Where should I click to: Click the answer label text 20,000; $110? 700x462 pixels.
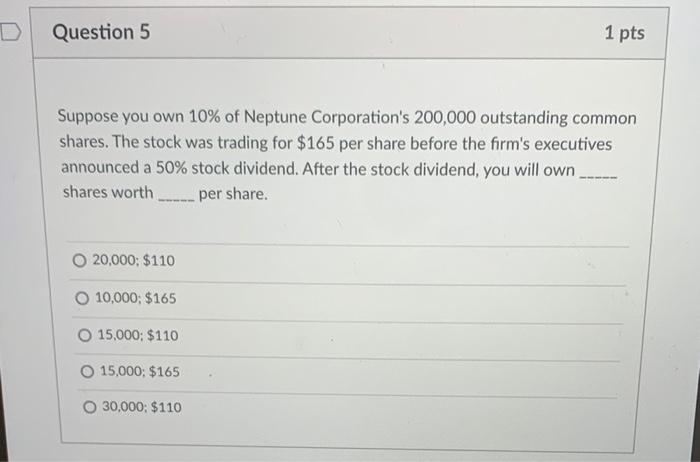click(133, 261)
